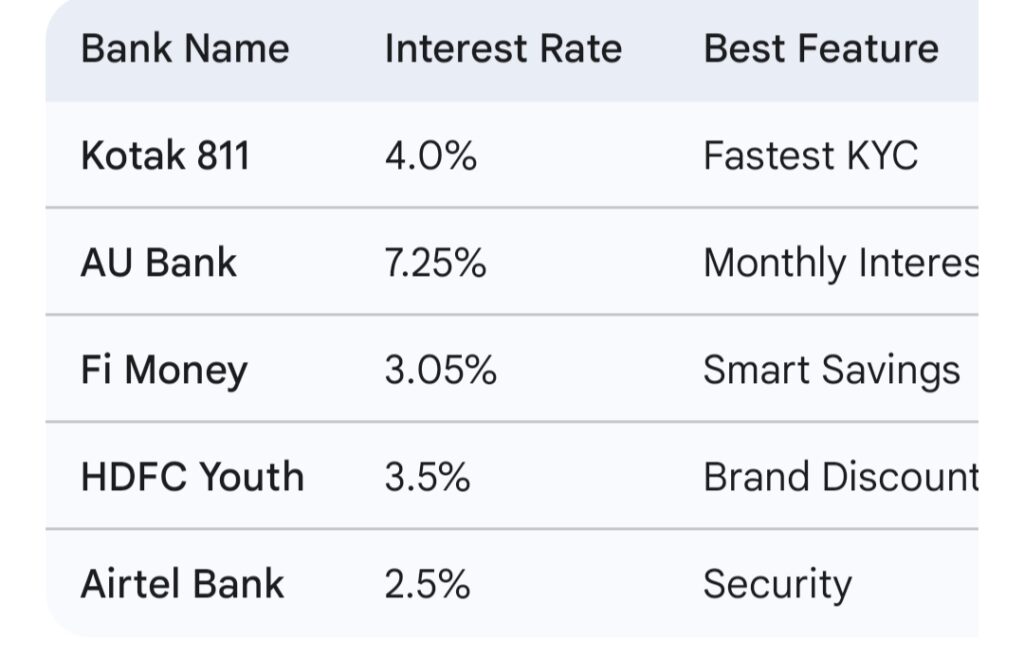Image resolution: width=1024 pixels, height=657 pixels.
Task: Click the Smart Savings feature cell
Action: click(x=831, y=370)
